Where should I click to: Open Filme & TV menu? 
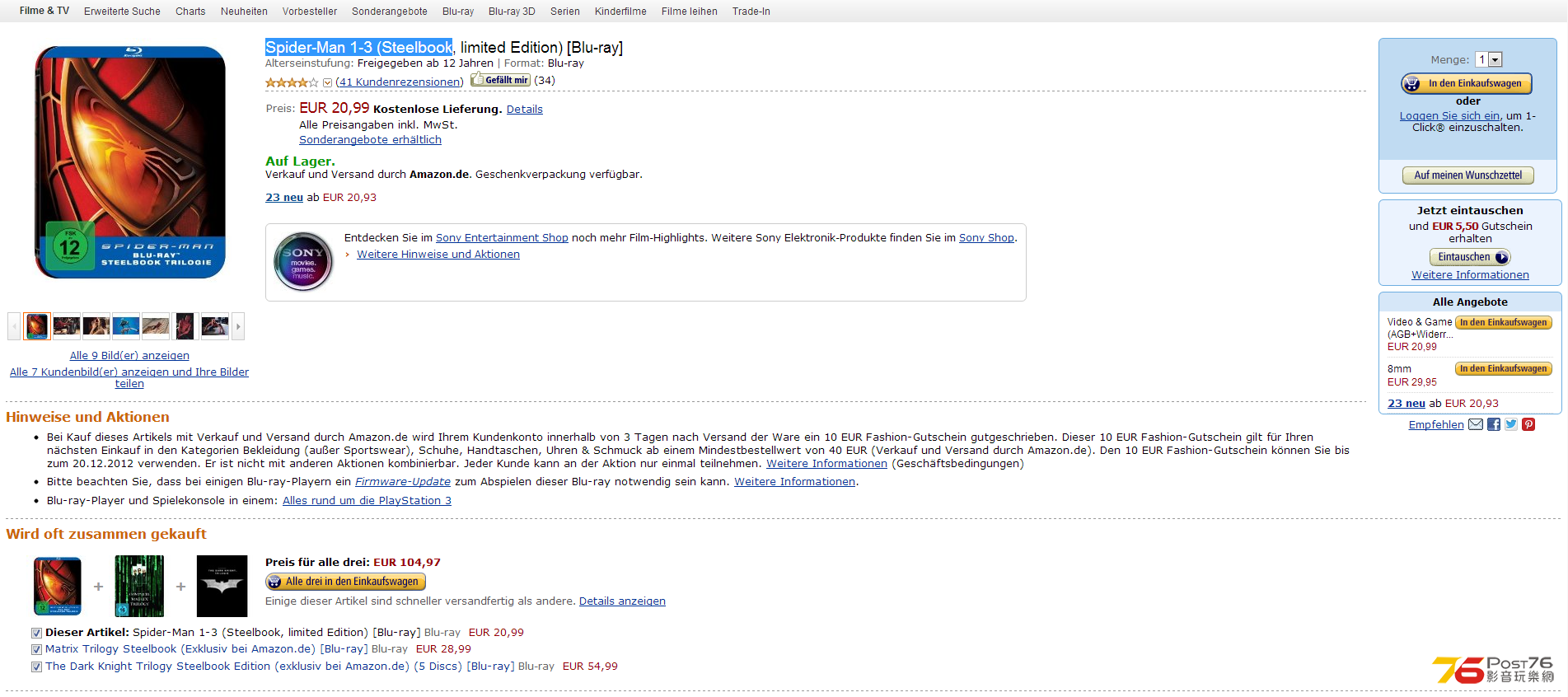coord(44,11)
